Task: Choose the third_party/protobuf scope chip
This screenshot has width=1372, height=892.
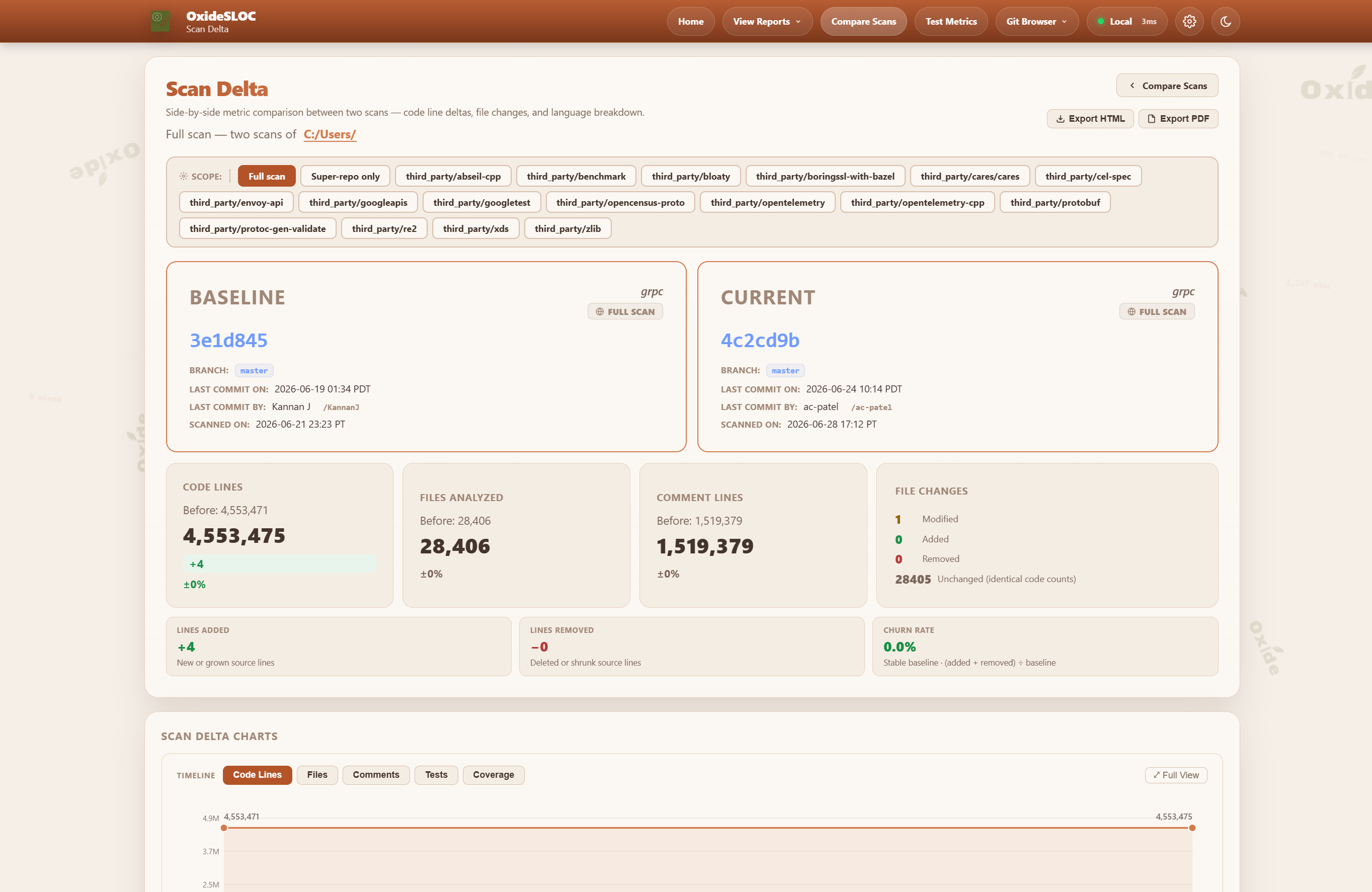Action: (1055, 202)
